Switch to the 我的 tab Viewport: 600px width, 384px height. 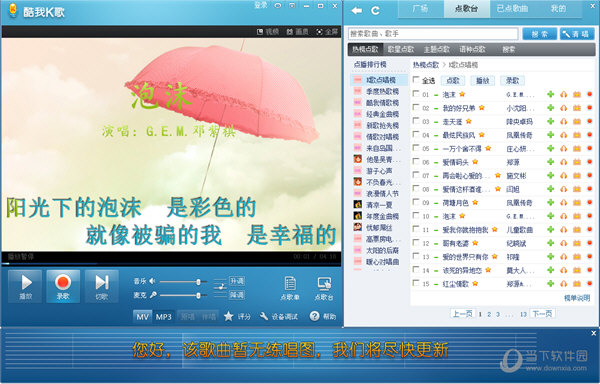click(x=558, y=8)
